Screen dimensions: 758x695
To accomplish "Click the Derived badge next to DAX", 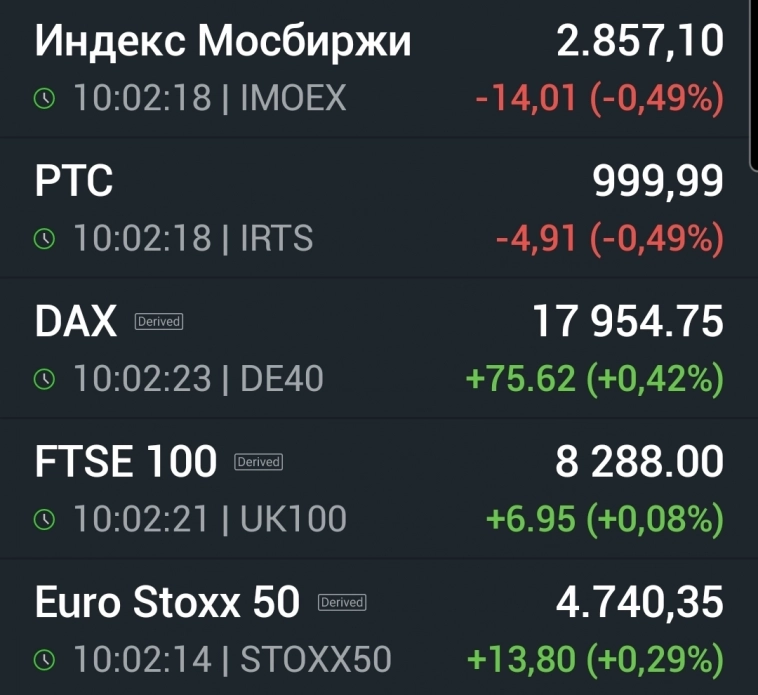I will 158,322.
